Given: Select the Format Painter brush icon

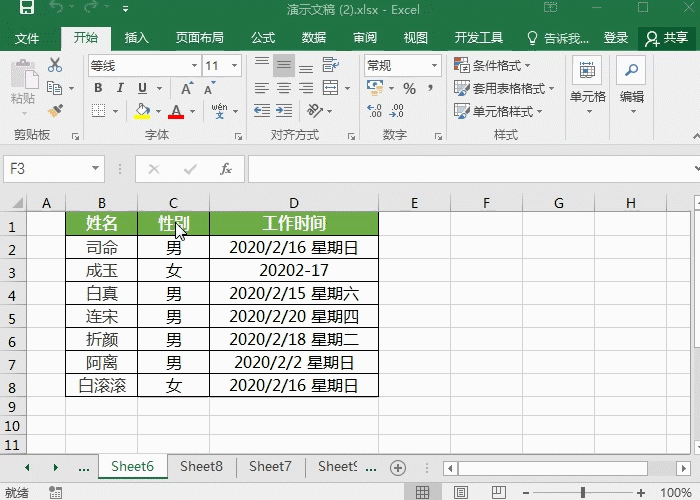Looking at the screenshot, I should point(55,111).
